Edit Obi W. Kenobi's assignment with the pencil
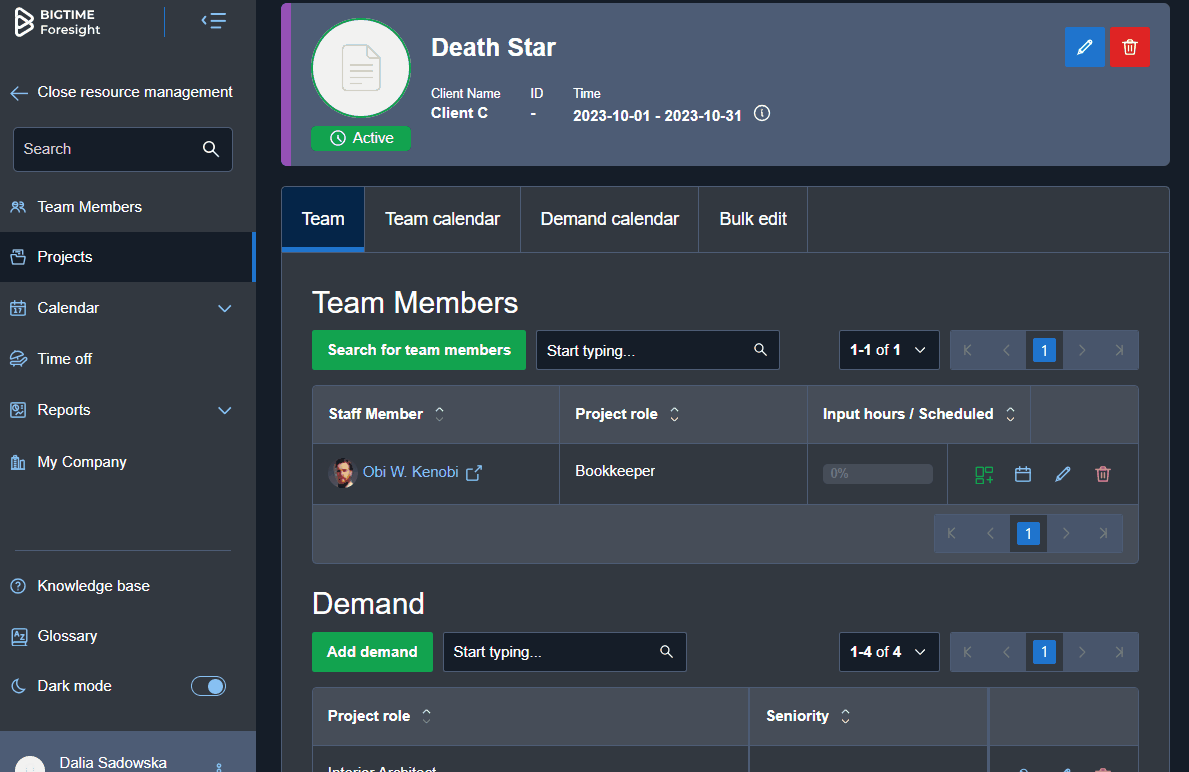1189x772 pixels. pyautogui.click(x=1062, y=474)
